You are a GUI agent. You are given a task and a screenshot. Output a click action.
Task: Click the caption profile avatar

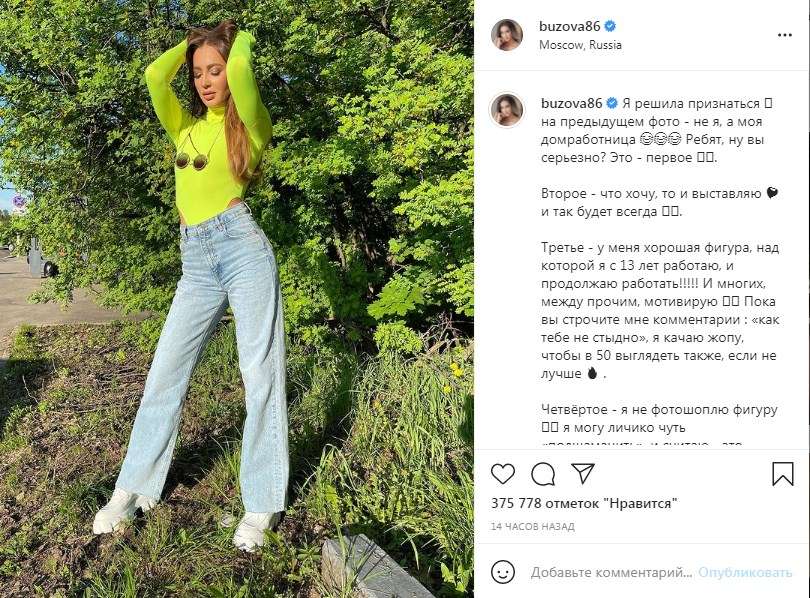point(507,111)
